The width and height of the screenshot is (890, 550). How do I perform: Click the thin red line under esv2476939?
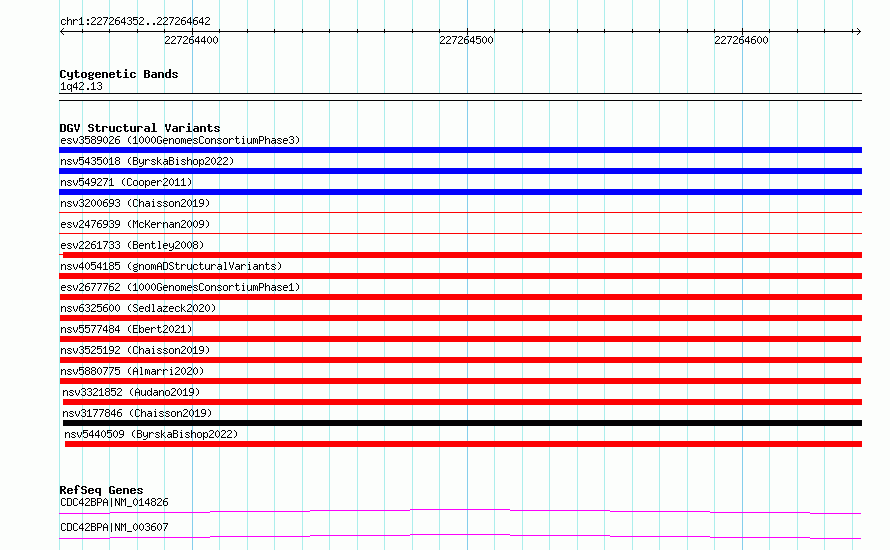[460, 233]
